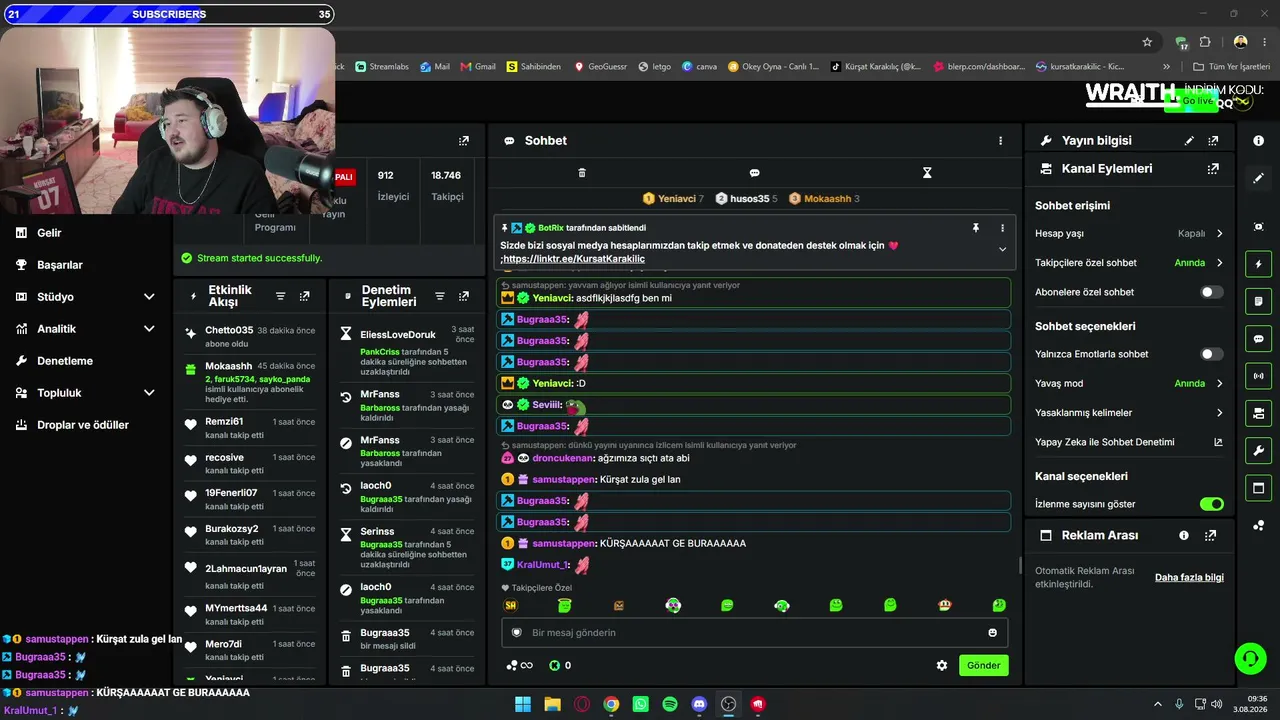
Task: Open the GeoGuessr bookmark
Action: click(x=600, y=67)
